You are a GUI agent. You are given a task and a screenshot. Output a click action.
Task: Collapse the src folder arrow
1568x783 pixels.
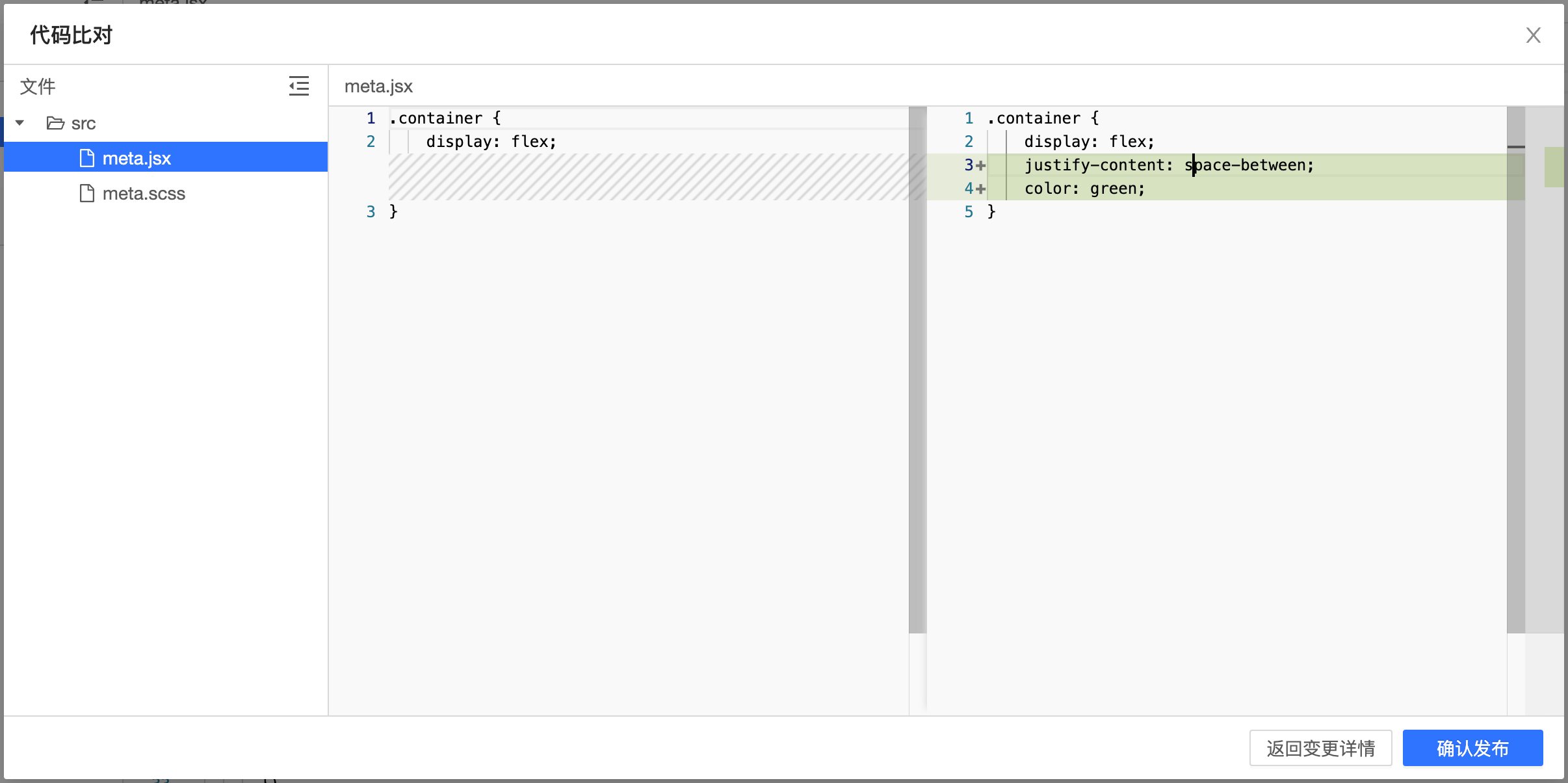coord(20,123)
